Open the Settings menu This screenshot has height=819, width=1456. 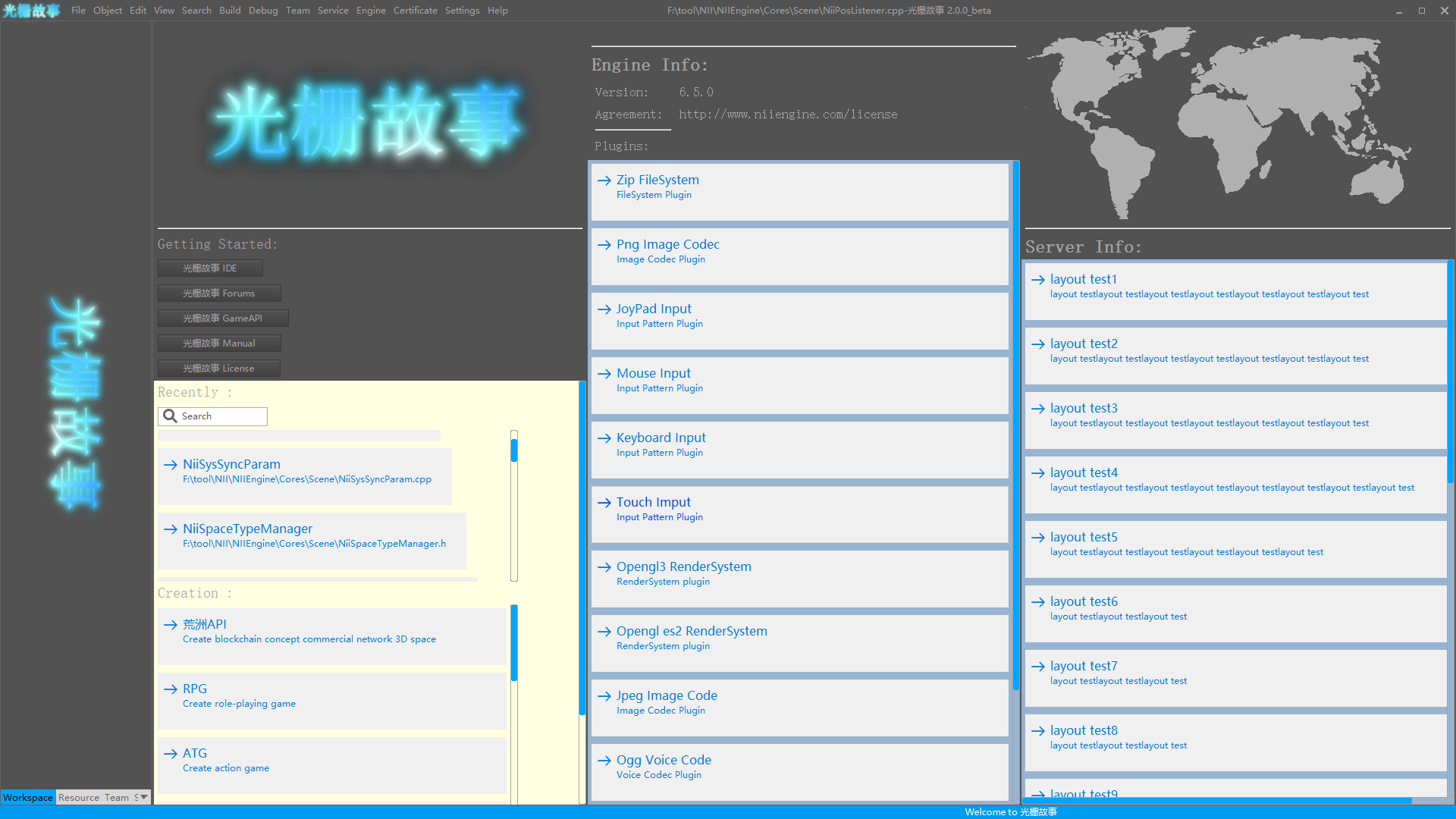[463, 11]
